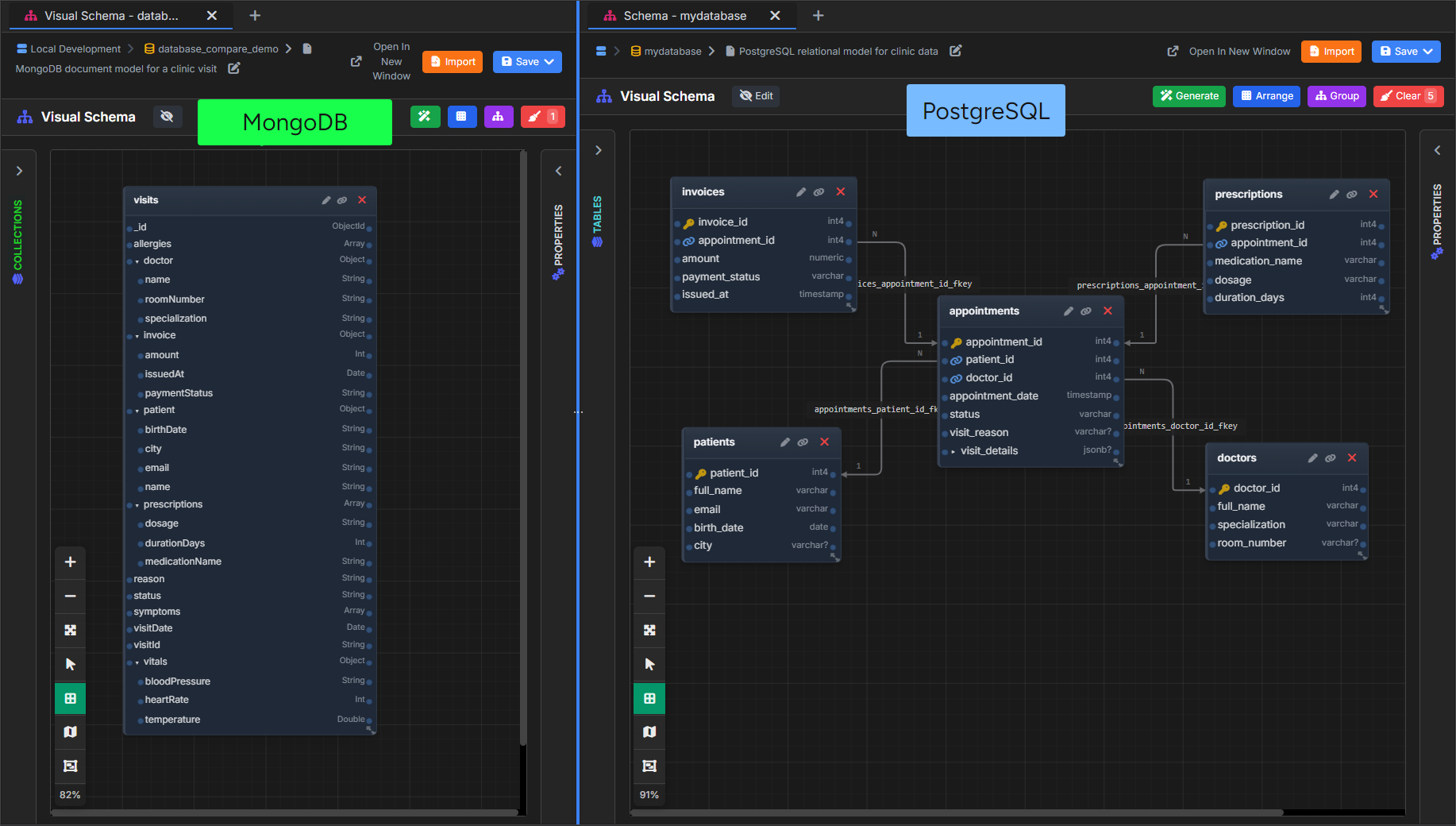Click the link icon on doctors table

click(1331, 458)
